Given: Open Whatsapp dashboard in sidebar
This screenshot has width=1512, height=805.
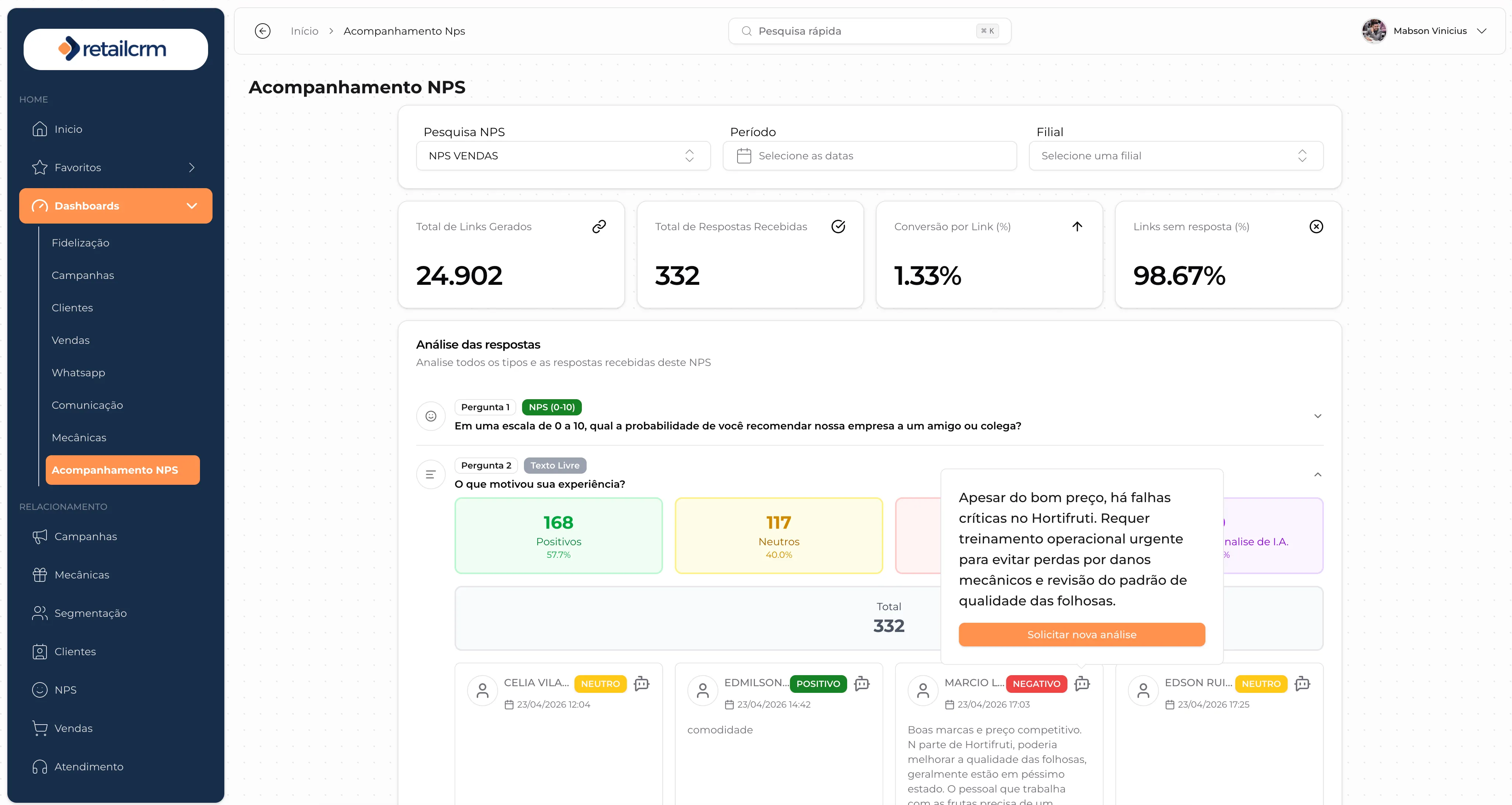Looking at the screenshot, I should [x=78, y=373].
